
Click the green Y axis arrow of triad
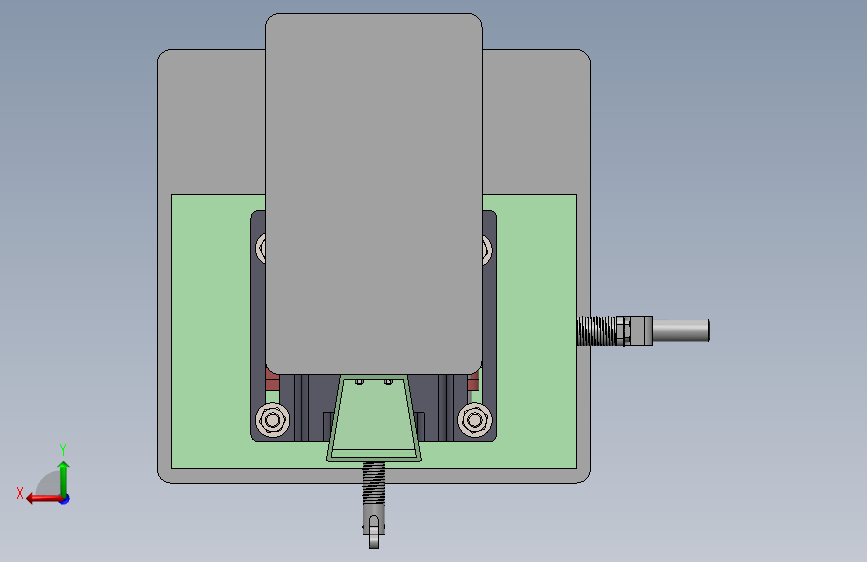tap(64, 479)
